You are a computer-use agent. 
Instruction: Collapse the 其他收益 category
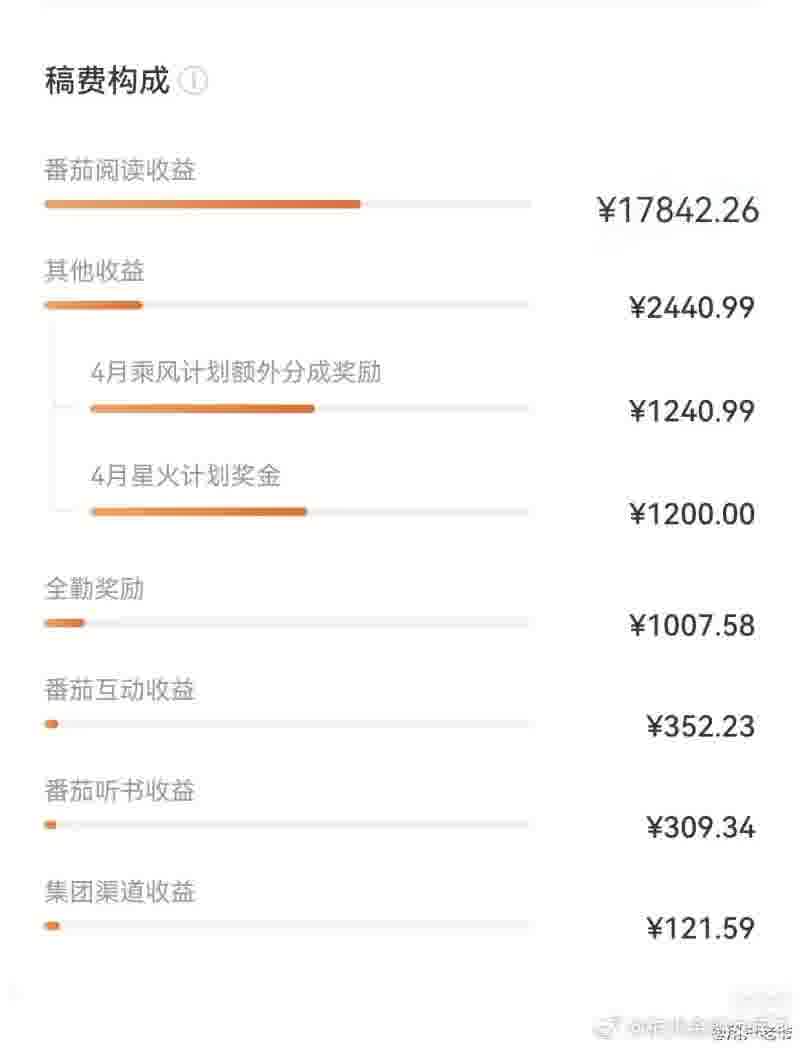pos(95,271)
